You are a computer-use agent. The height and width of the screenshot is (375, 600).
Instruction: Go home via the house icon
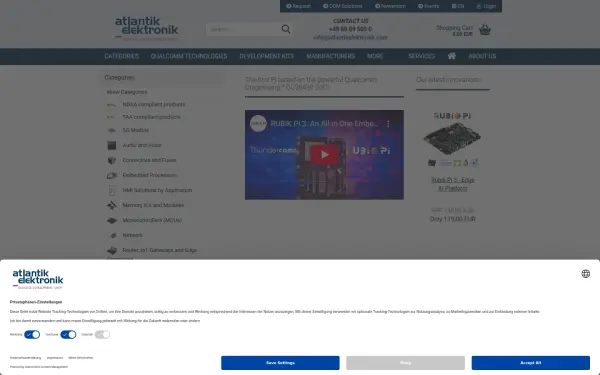pyautogui.click(x=452, y=56)
